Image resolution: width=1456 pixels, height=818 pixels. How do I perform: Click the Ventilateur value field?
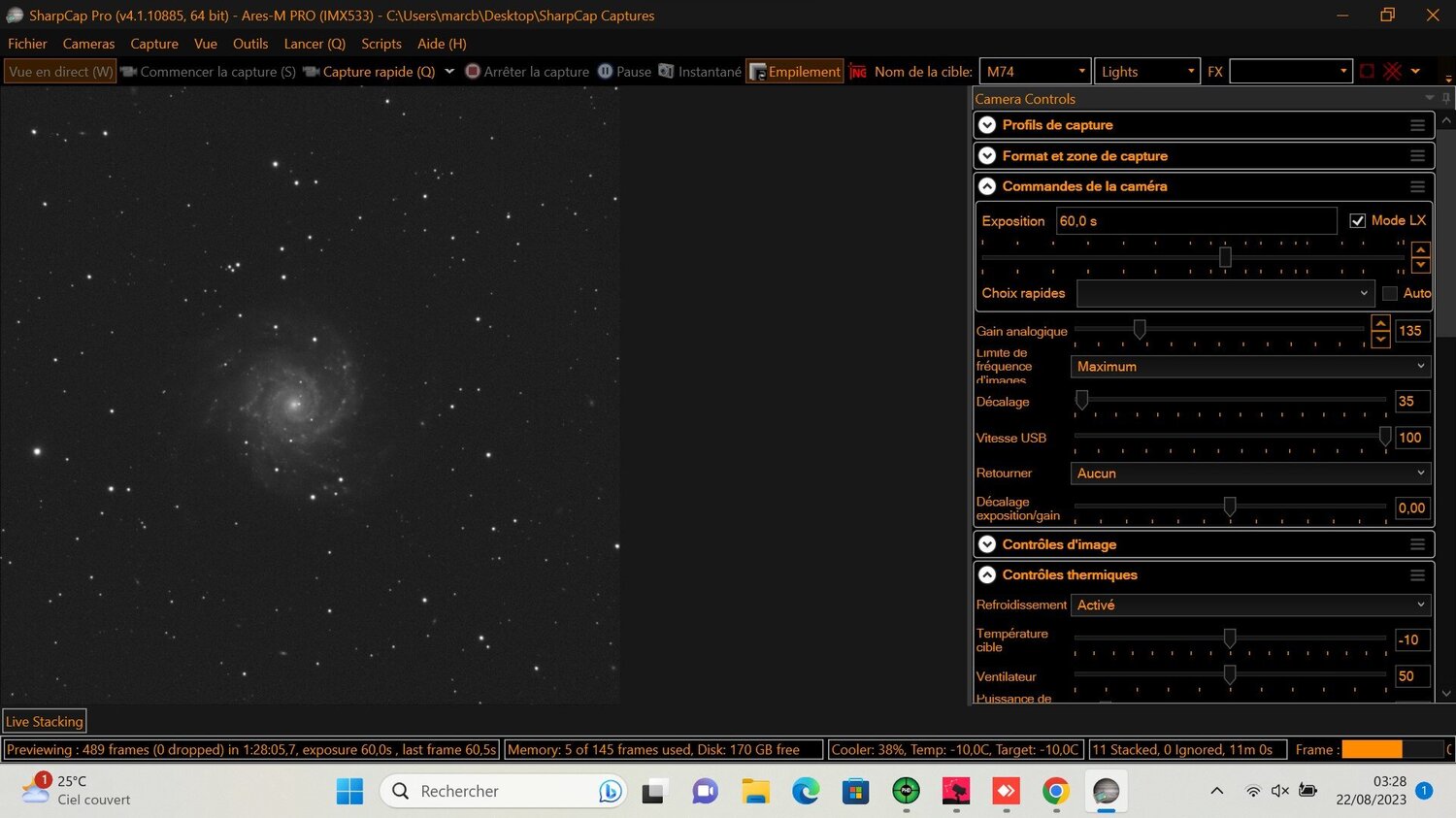1412,676
